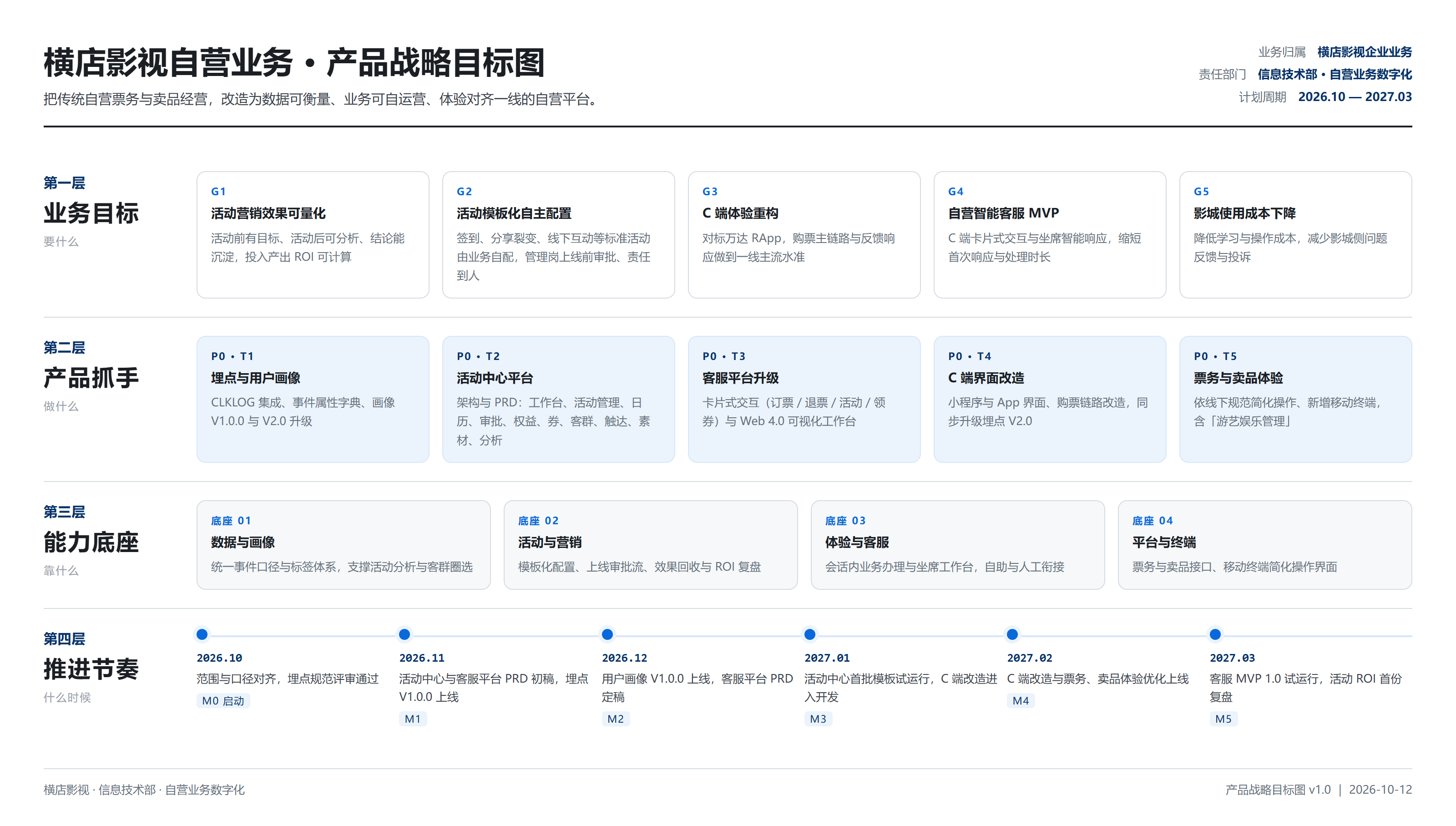Select the G2 活动模板化自主配置 card title
The image size is (1456, 826).
coord(514,213)
